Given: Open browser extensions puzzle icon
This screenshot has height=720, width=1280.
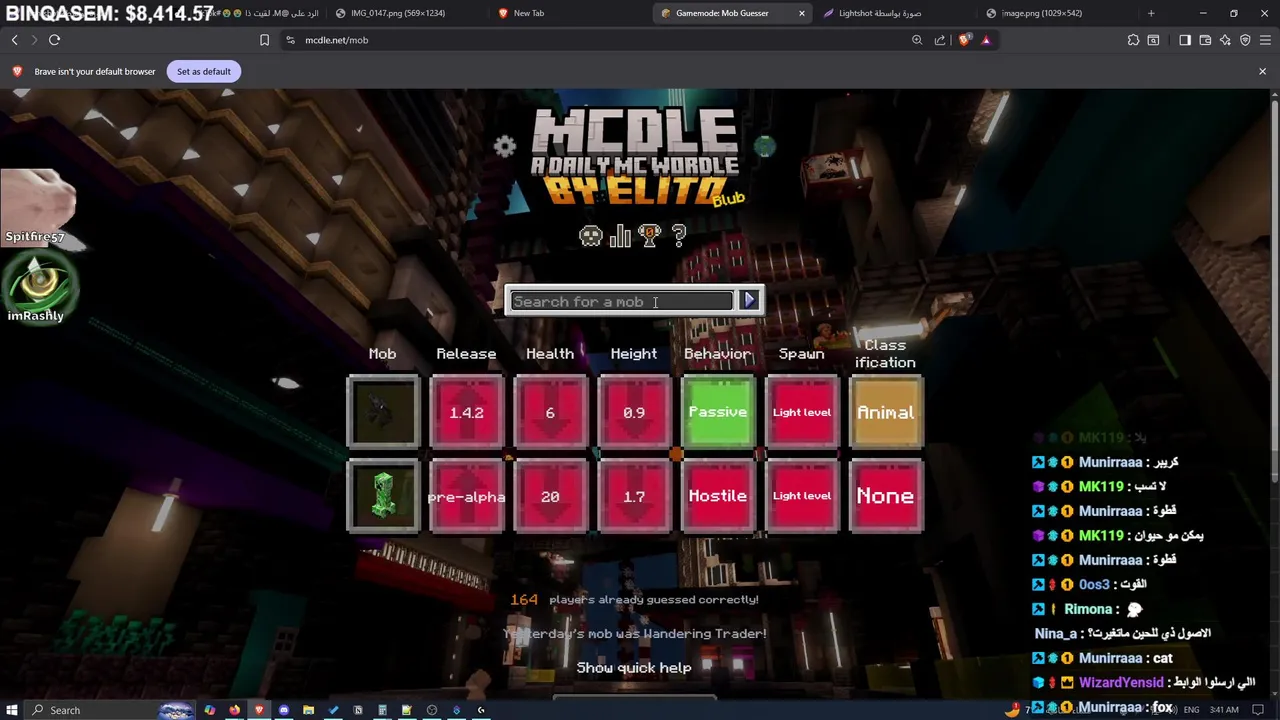Looking at the screenshot, I should pyautogui.click(x=1133, y=40).
